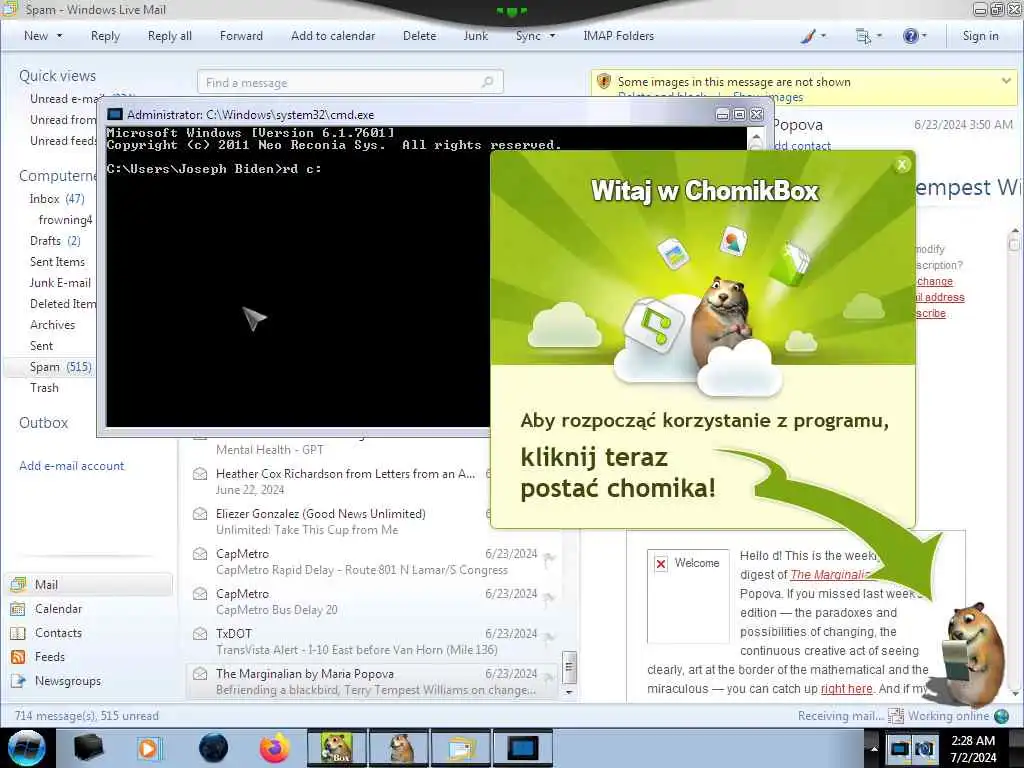This screenshot has width=1024, height=768.
Task: Open the Inbox (47) folder
Action: tap(57, 199)
